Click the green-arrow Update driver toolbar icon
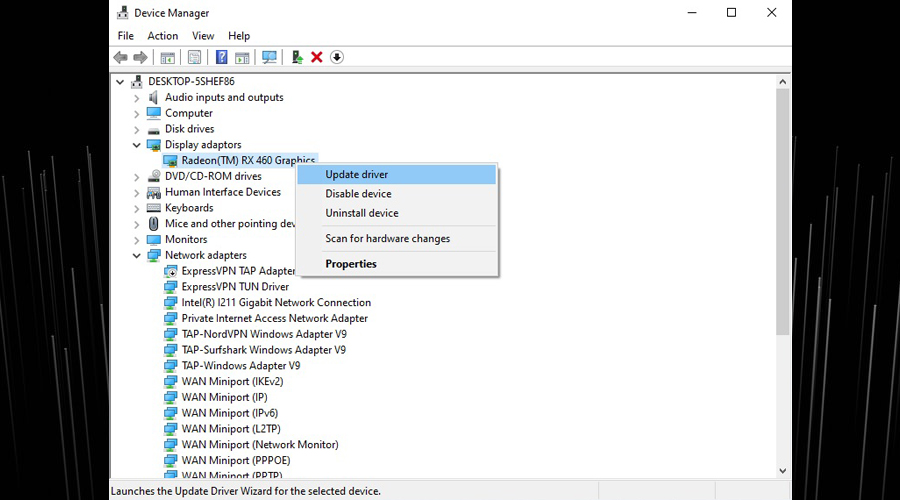Image resolution: width=900 pixels, height=500 pixels. click(297, 57)
